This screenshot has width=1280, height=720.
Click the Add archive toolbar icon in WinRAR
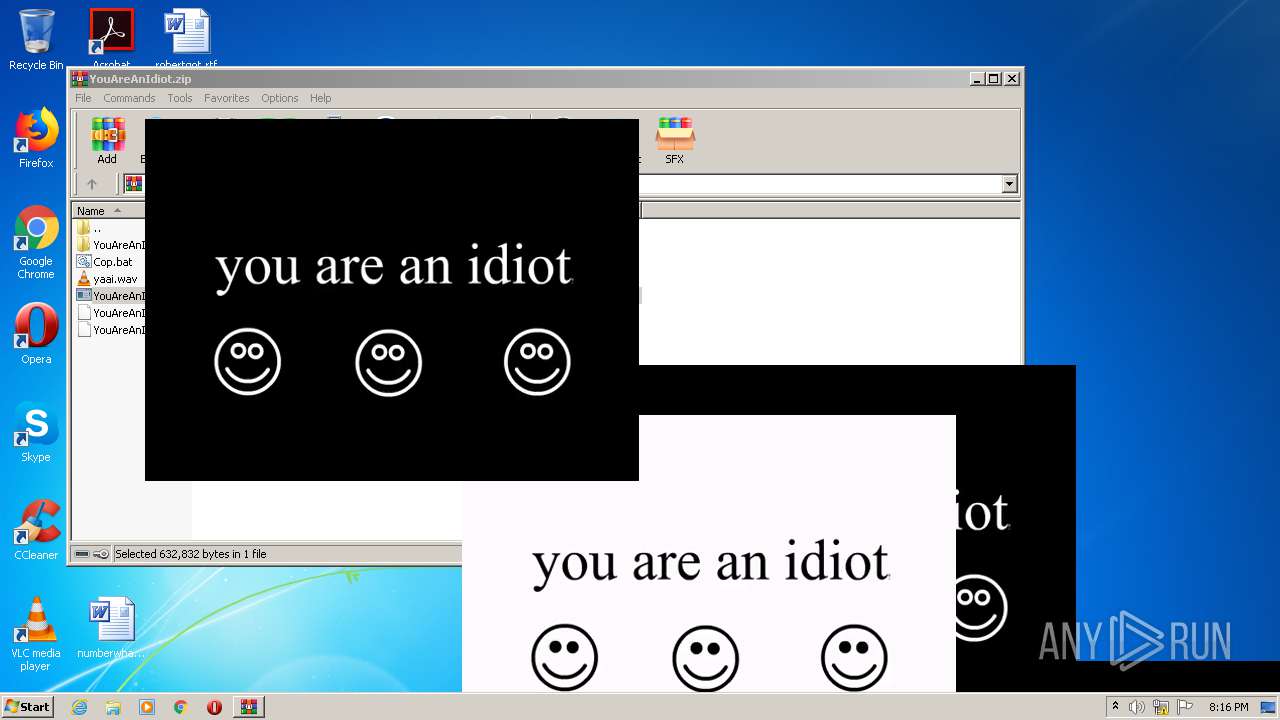click(107, 140)
